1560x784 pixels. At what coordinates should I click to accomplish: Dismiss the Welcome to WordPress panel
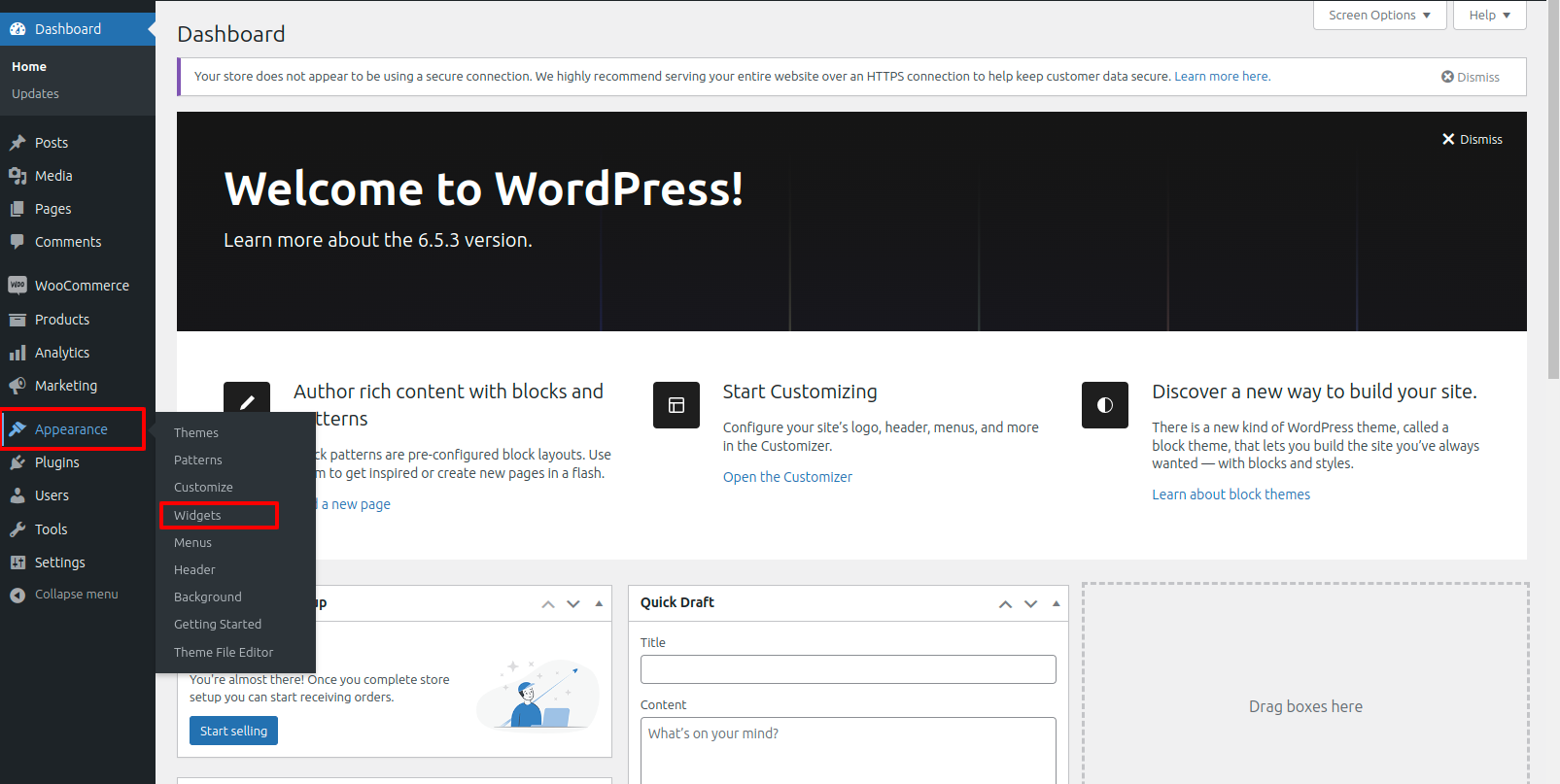pyautogui.click(x=1472, y=140)
